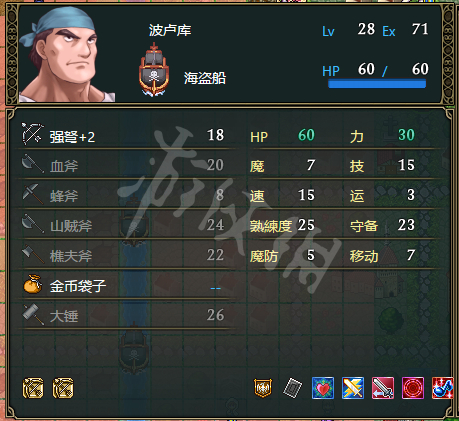Click the gray card icon
The height and width of the screenshot is (421, 459).
293,388
